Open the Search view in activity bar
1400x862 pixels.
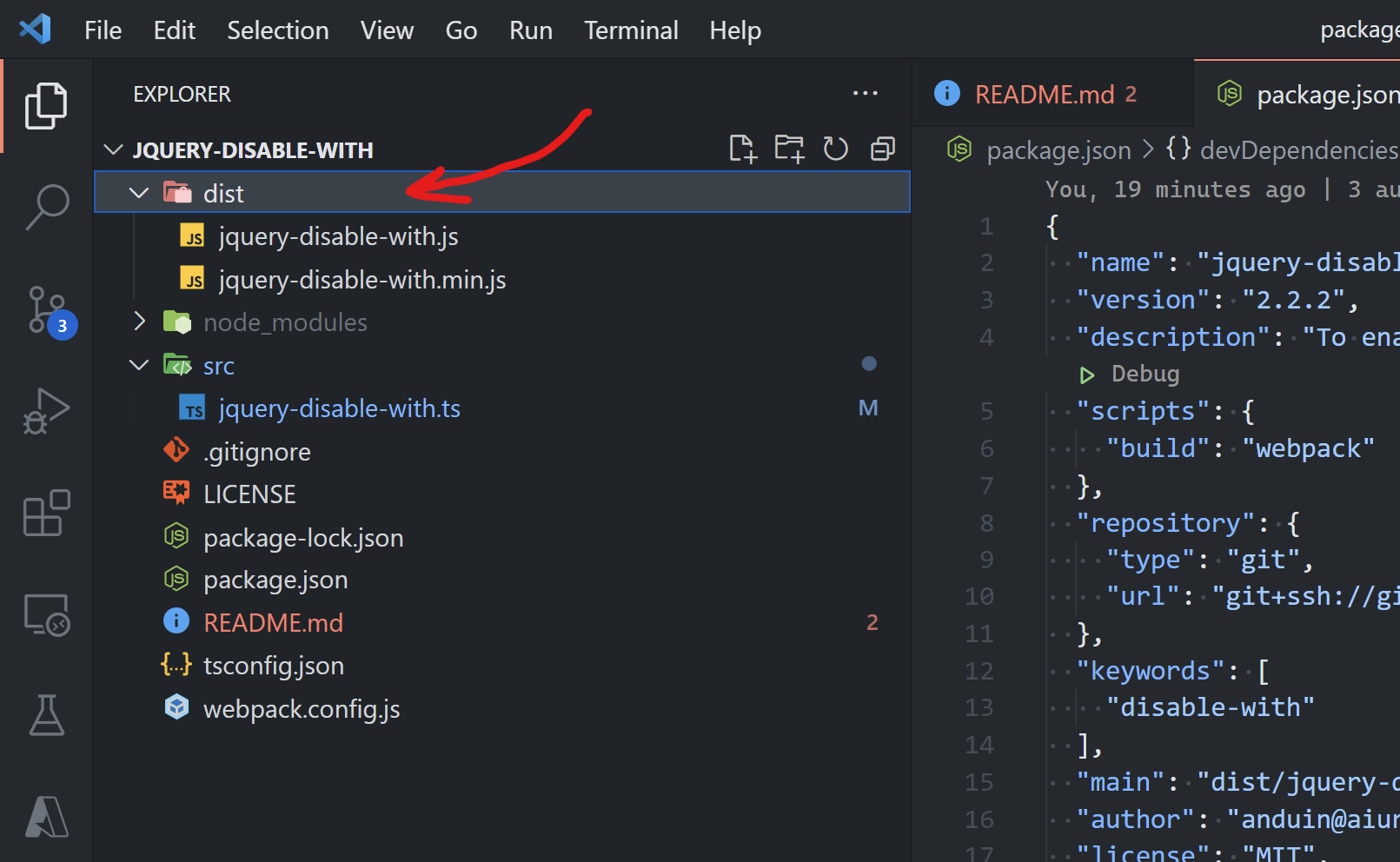click(x=46, y=207)
